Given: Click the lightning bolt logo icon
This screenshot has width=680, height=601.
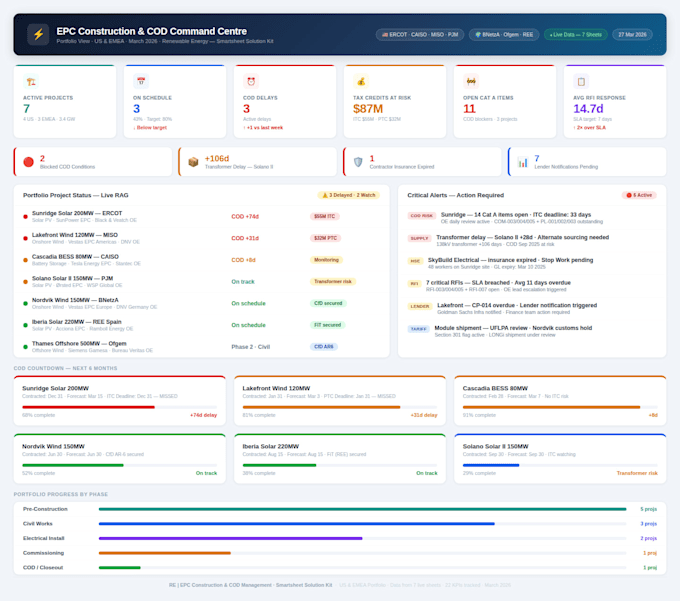Looking at the screenshot, I should (x=38, y=34).
